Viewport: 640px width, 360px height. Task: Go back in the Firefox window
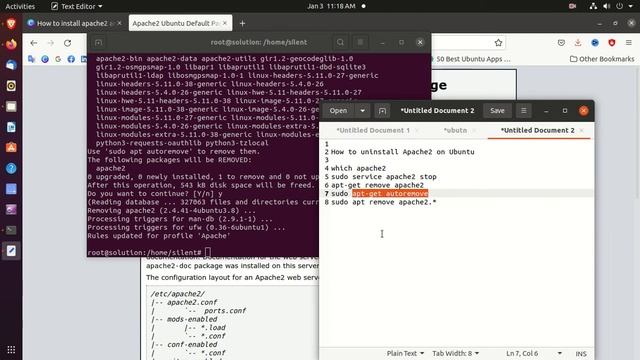33,43
